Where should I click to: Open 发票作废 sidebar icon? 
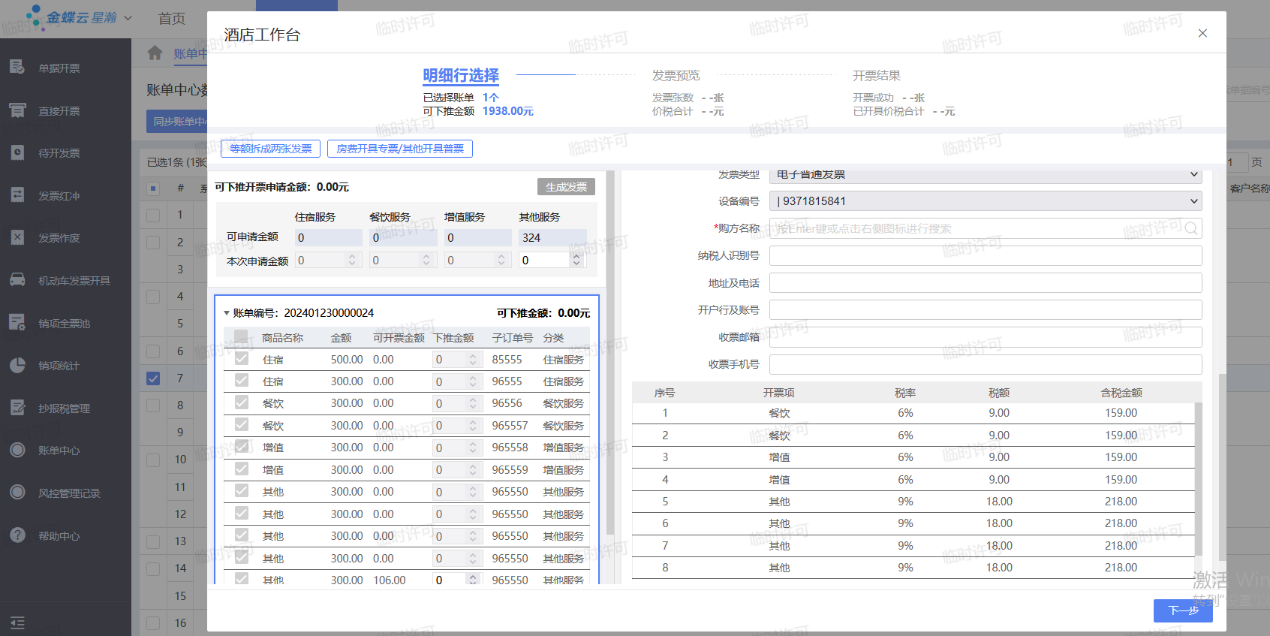(x=17, y=237)
